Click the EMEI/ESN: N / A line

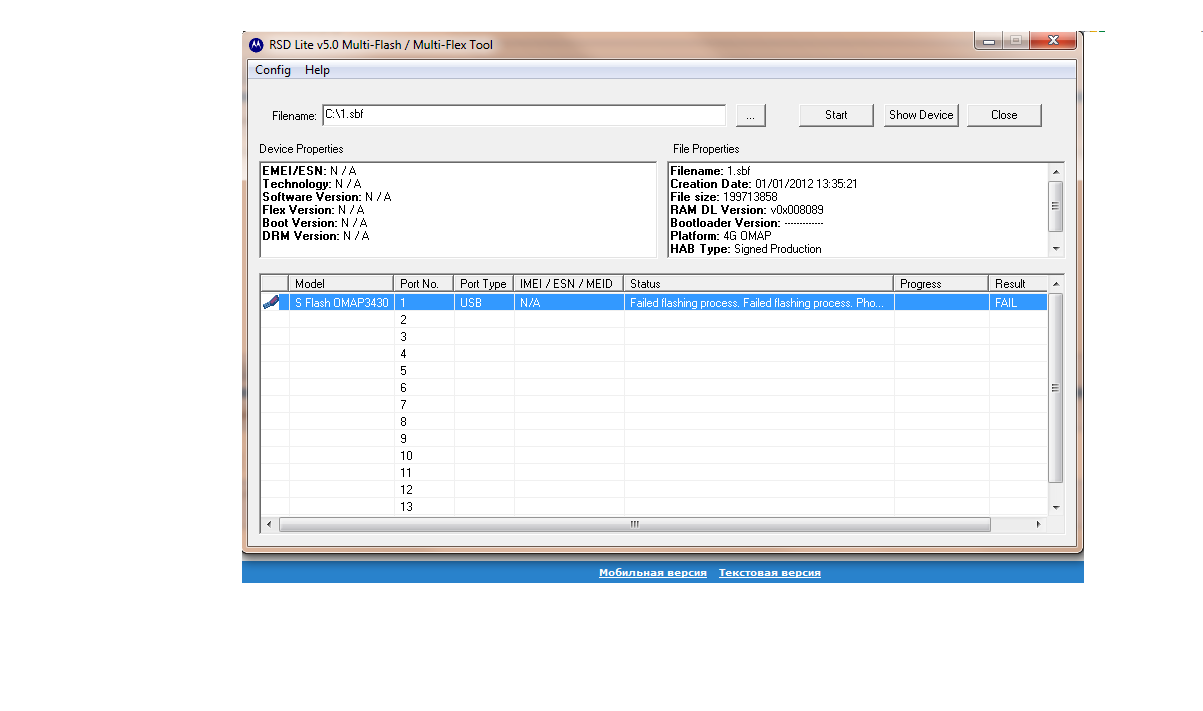[309, 171]
